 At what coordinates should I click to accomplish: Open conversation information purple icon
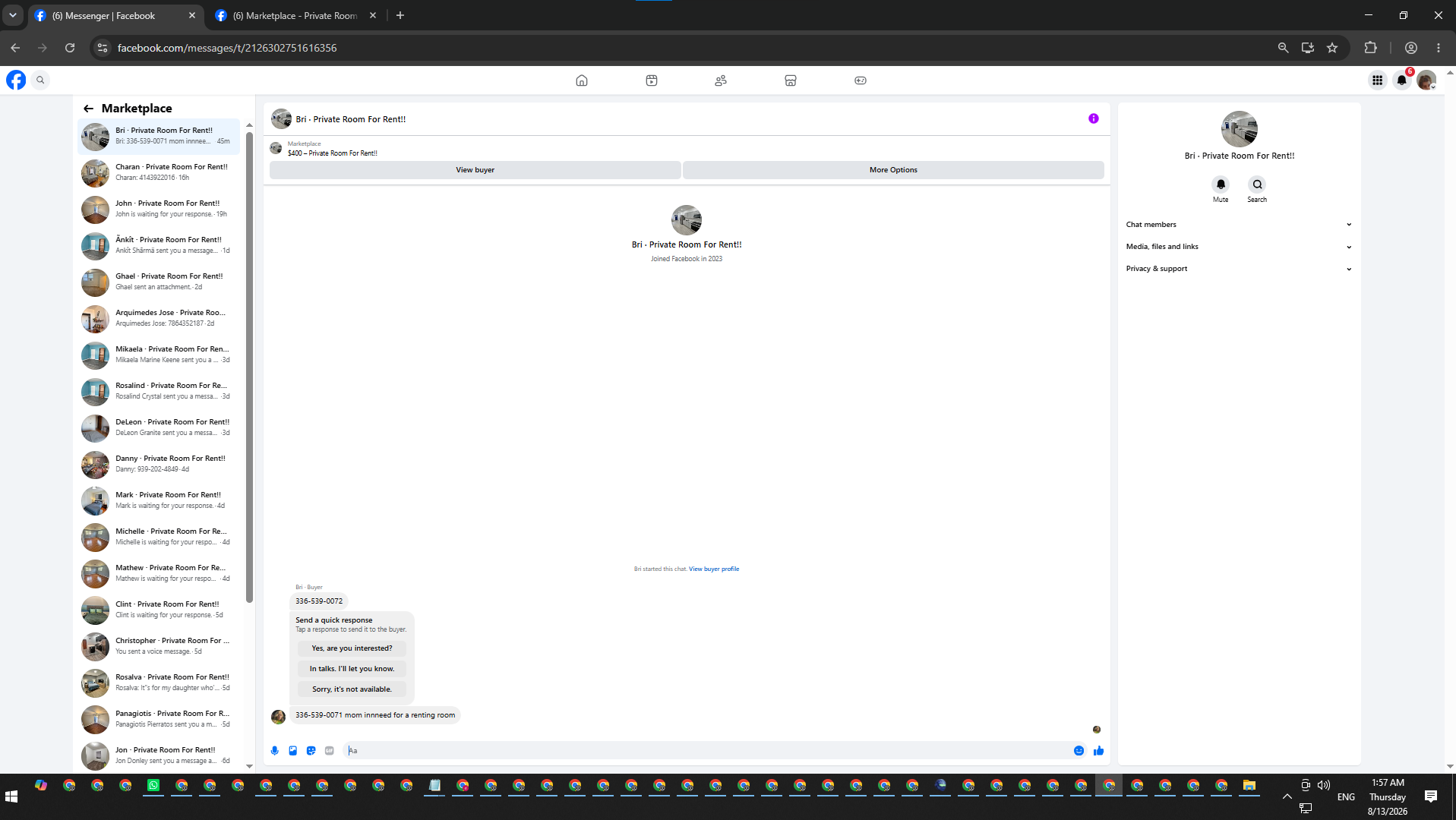1094,118
